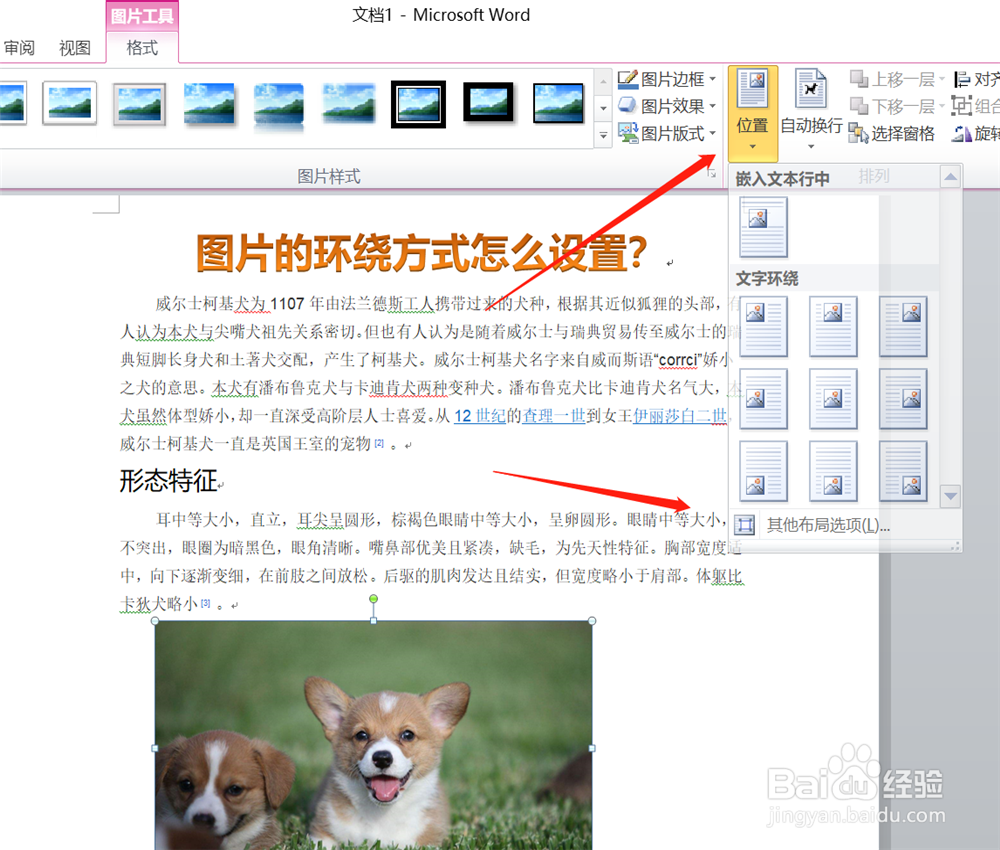This screenshot has height=850, width=1000.
Task: Switch to the 视图 View tab
Action: point(75,48)
